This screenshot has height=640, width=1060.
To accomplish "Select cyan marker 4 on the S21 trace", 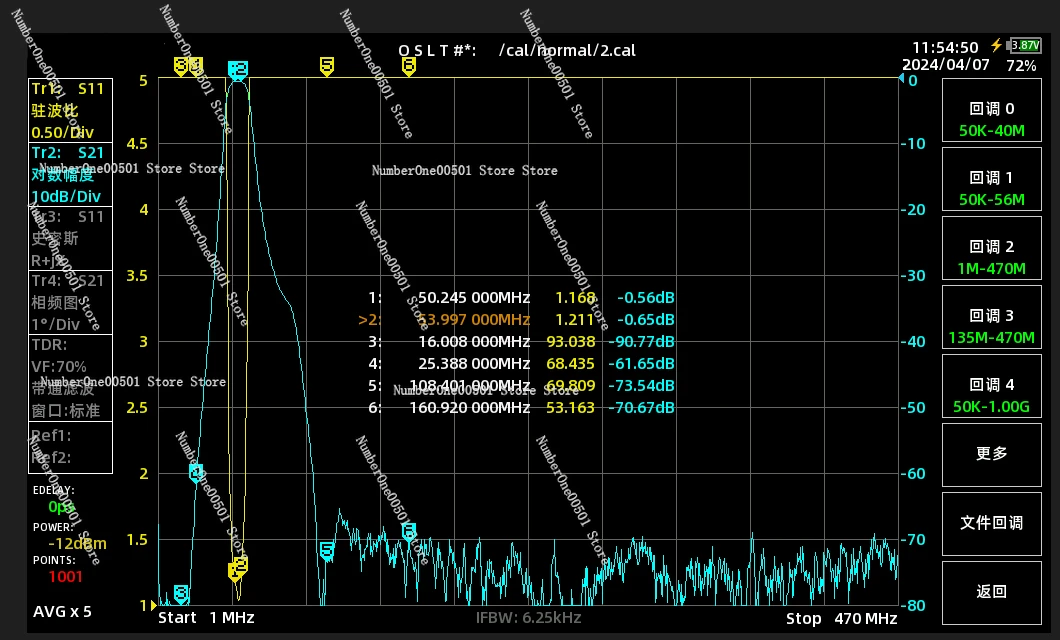I will tap(196, 472).
